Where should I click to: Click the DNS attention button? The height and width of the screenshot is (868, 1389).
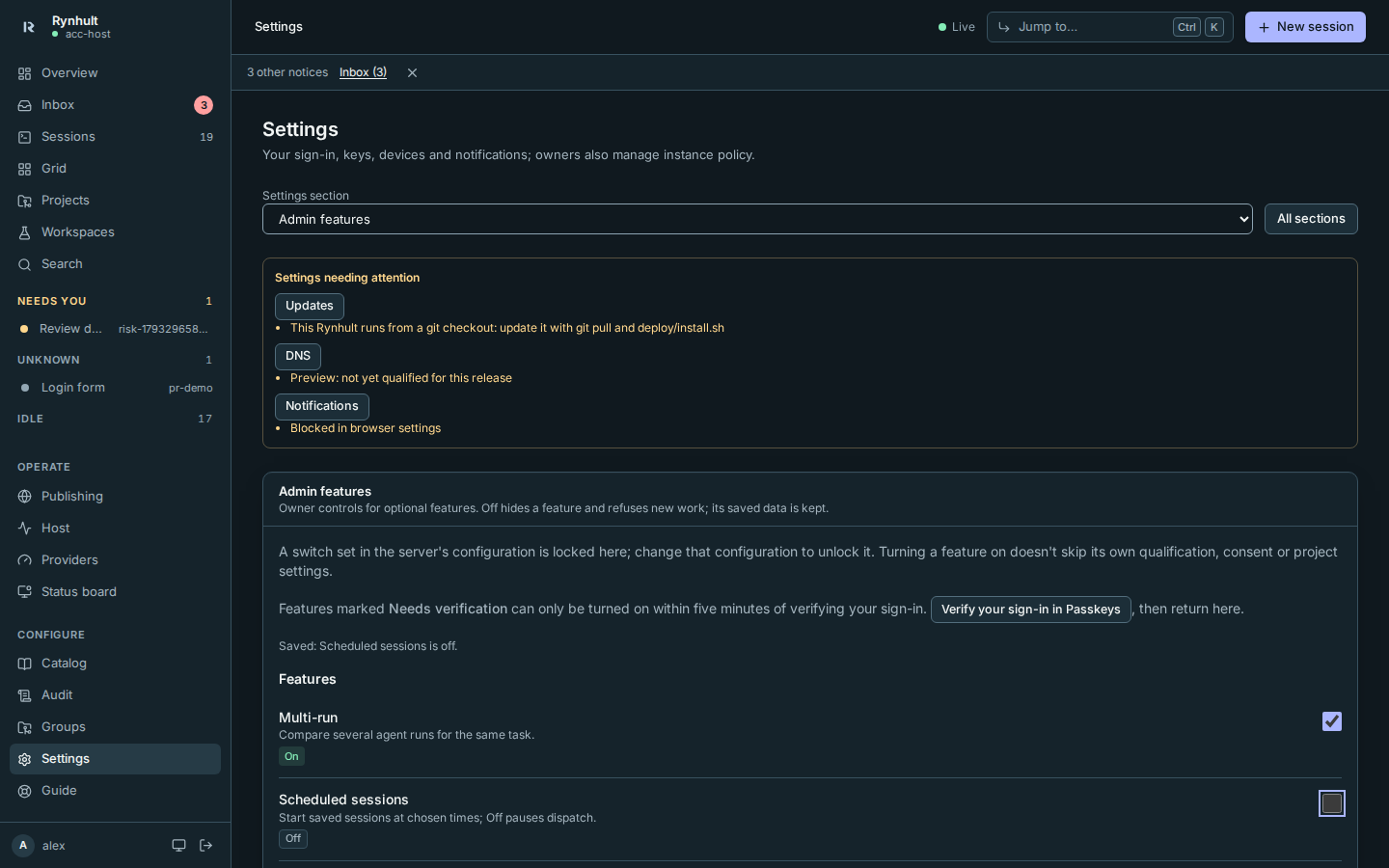tap(298, 356)
